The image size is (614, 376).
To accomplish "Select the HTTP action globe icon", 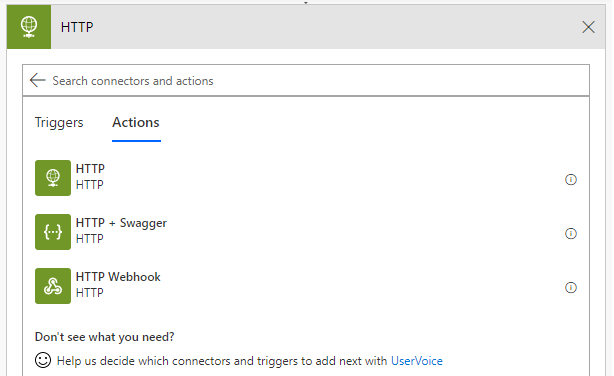I will coord(53,178).
